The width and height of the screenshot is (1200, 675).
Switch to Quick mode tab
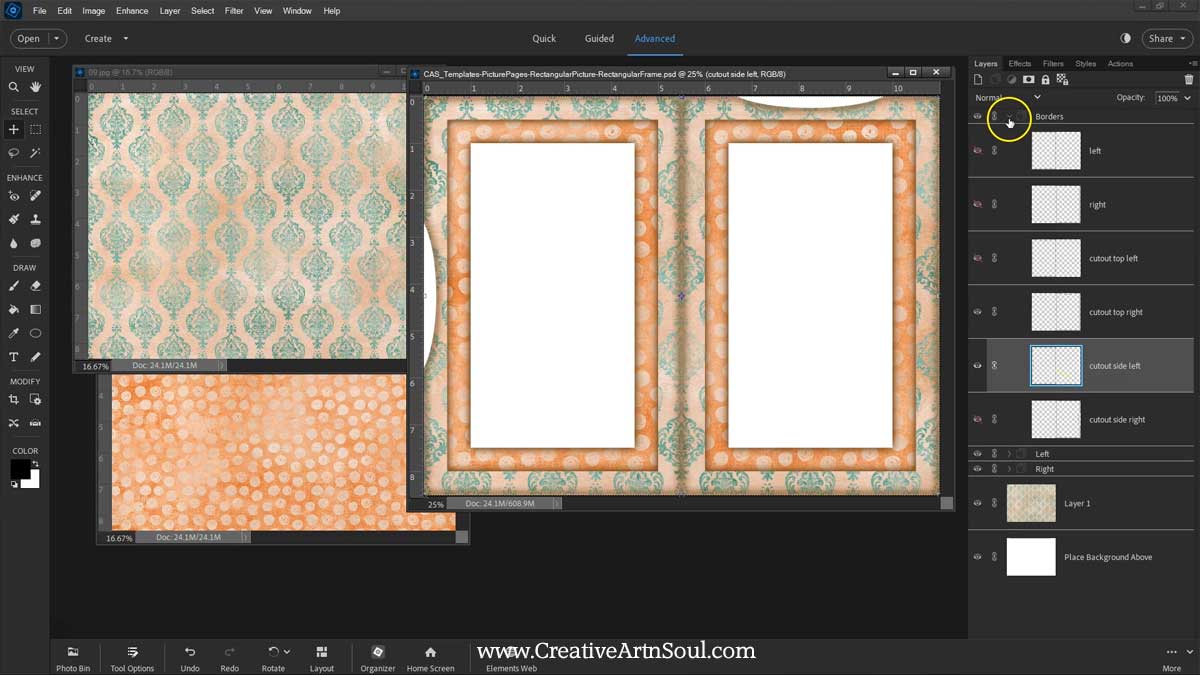click(x=544, y=38)
